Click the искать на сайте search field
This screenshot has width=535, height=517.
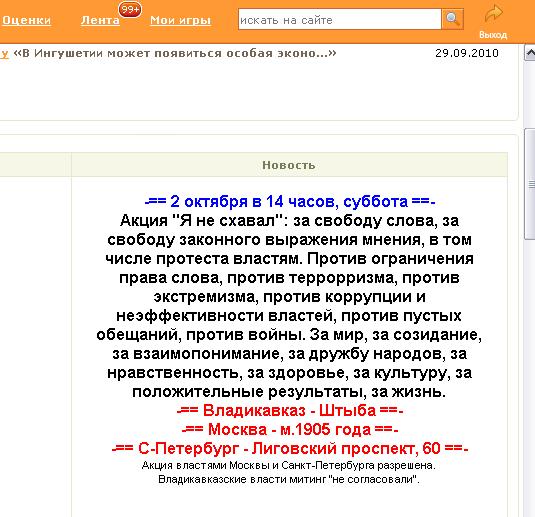pyautogui.click(x=340, y=19)
